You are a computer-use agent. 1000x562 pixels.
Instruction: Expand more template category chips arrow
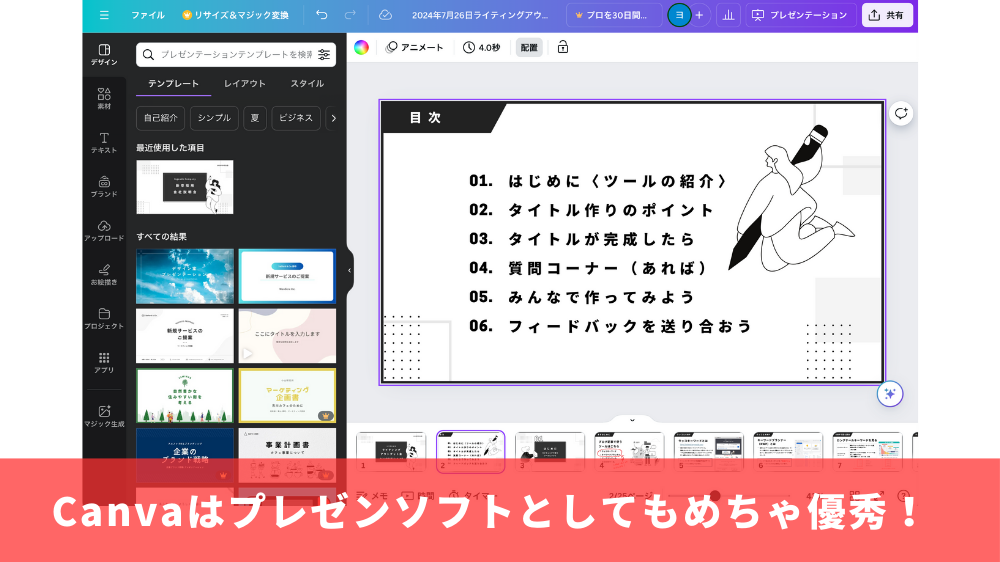coord(333,118)
